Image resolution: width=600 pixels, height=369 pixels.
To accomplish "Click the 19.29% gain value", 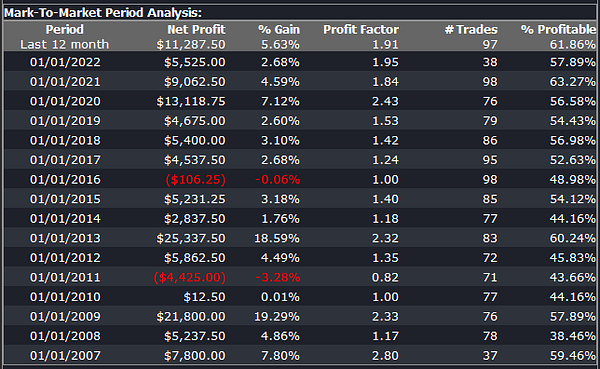I will (x=277, y=317).
